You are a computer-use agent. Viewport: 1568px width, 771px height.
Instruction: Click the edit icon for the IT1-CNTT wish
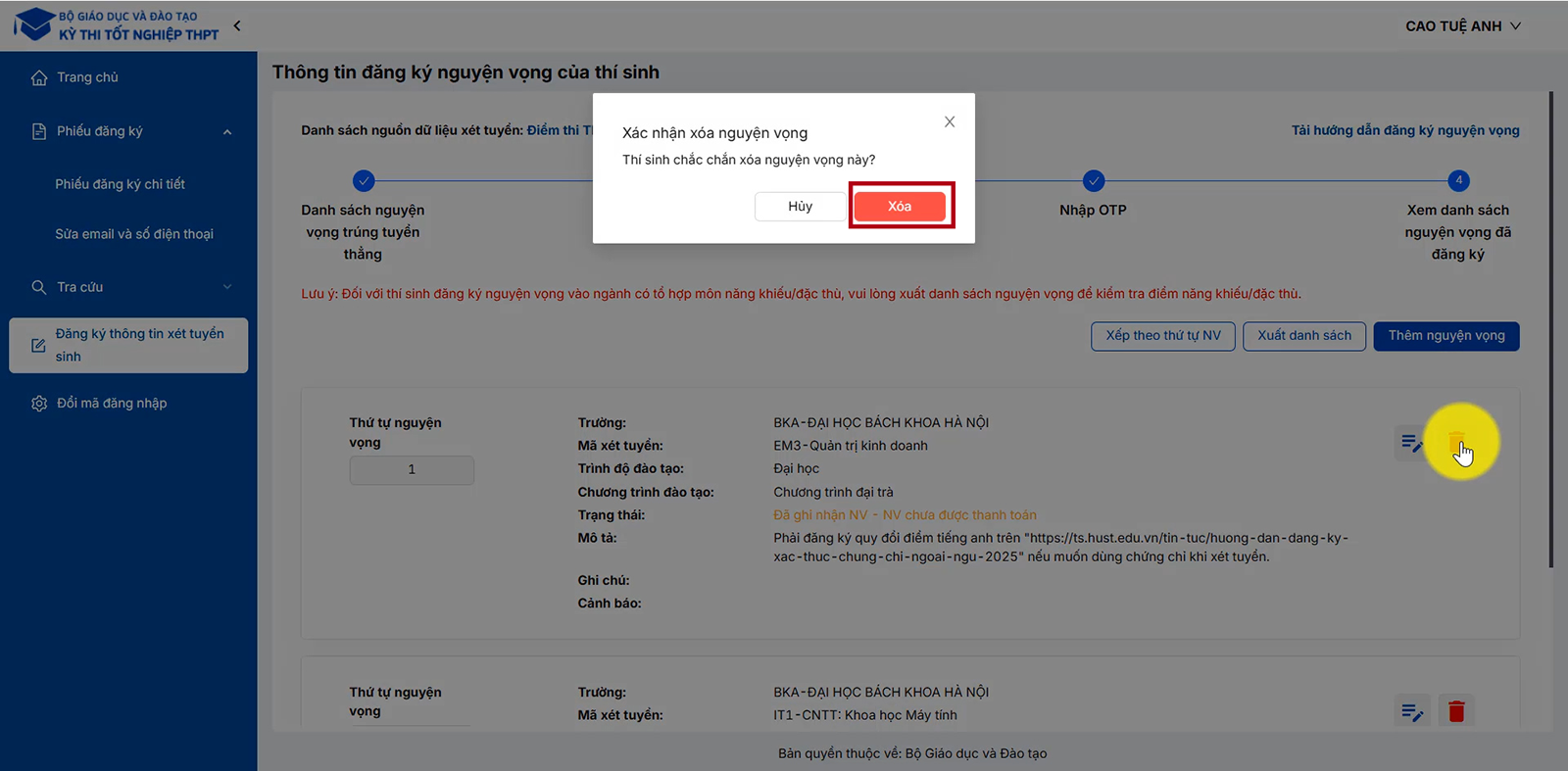click(1411, 711)
